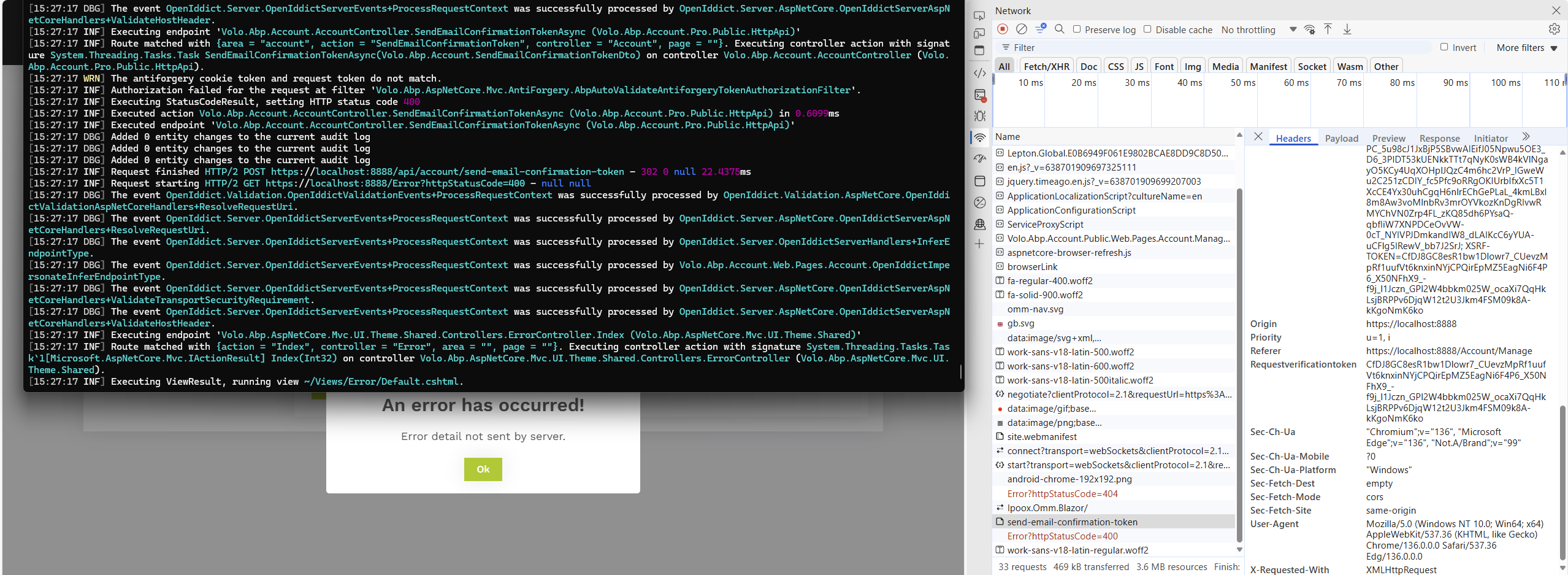Viewport: 1568px width, 575px height.
Task: Clear the network log
Action: click(1021, 29)
